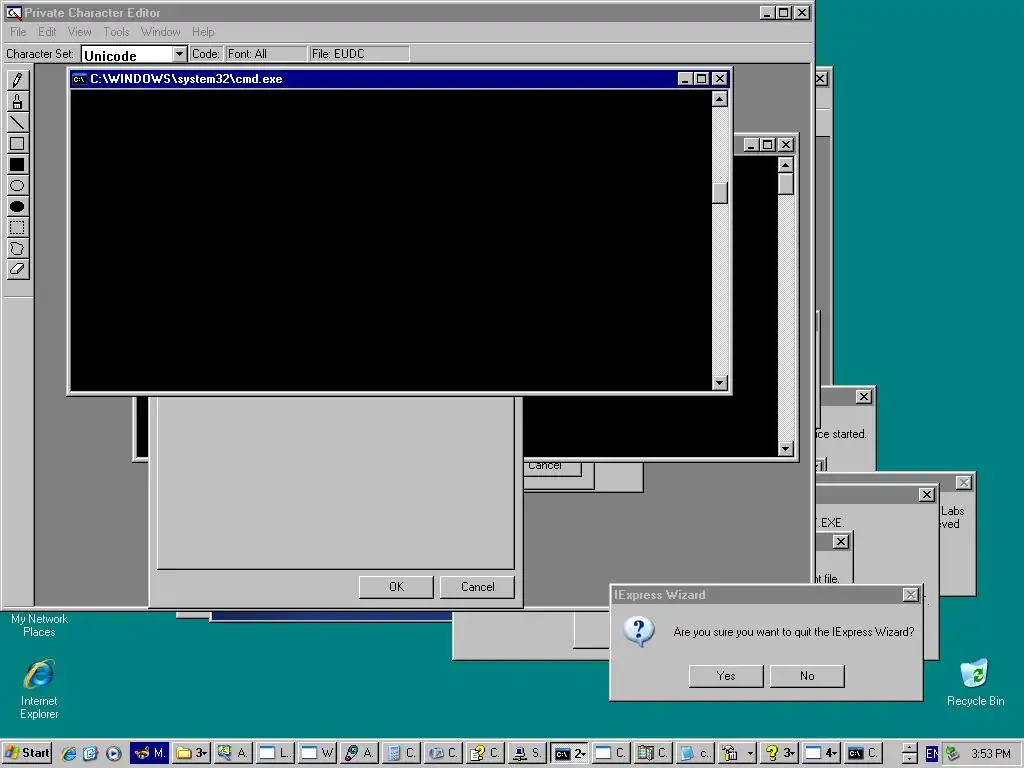Open the Help menu
Viewport: 1024px width, 768px height.
coord(203,32)
